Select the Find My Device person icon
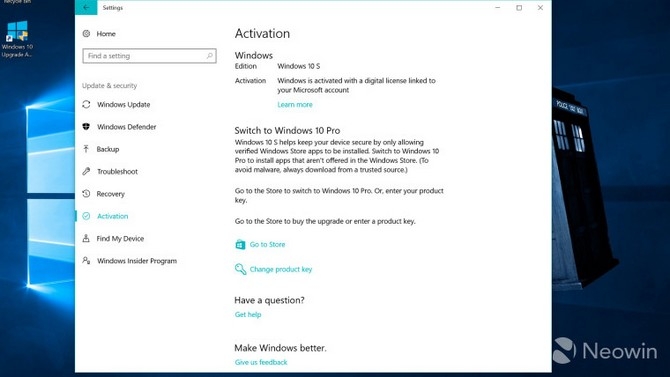670x377 pixels. [x=86, y=238]
